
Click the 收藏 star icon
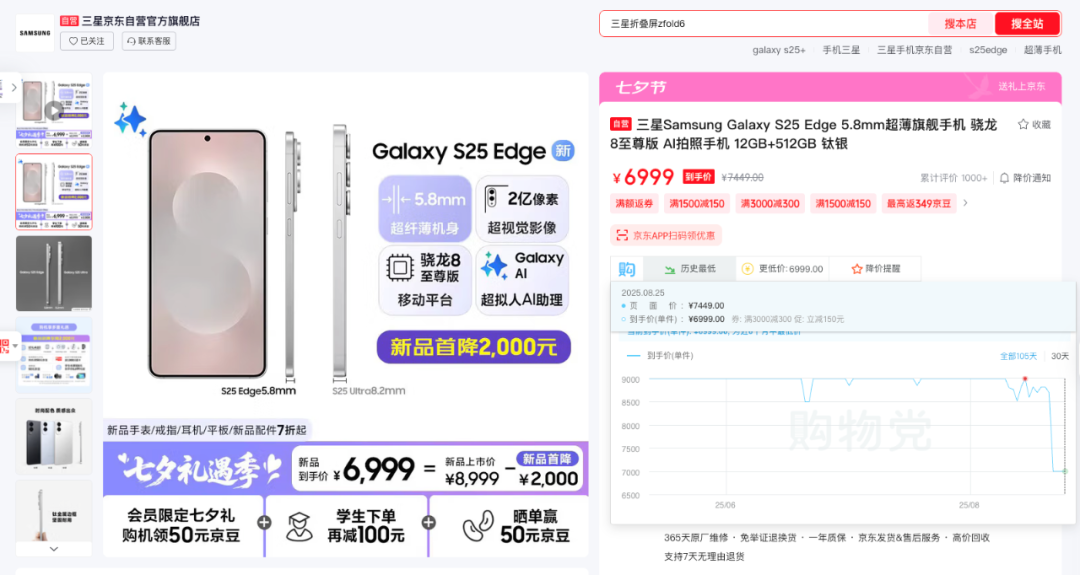coord(1023,125)
